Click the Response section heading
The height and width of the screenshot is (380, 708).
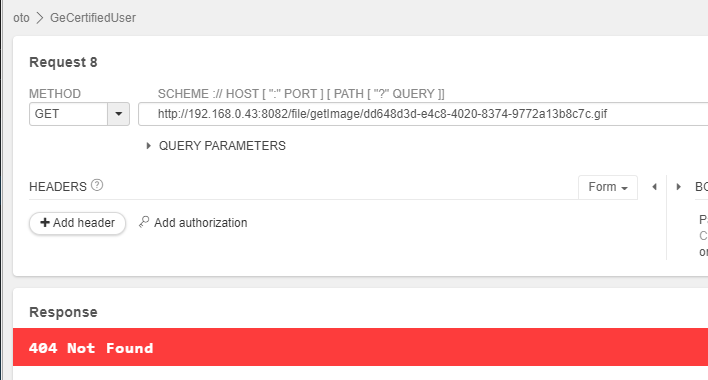pos(63,312)
